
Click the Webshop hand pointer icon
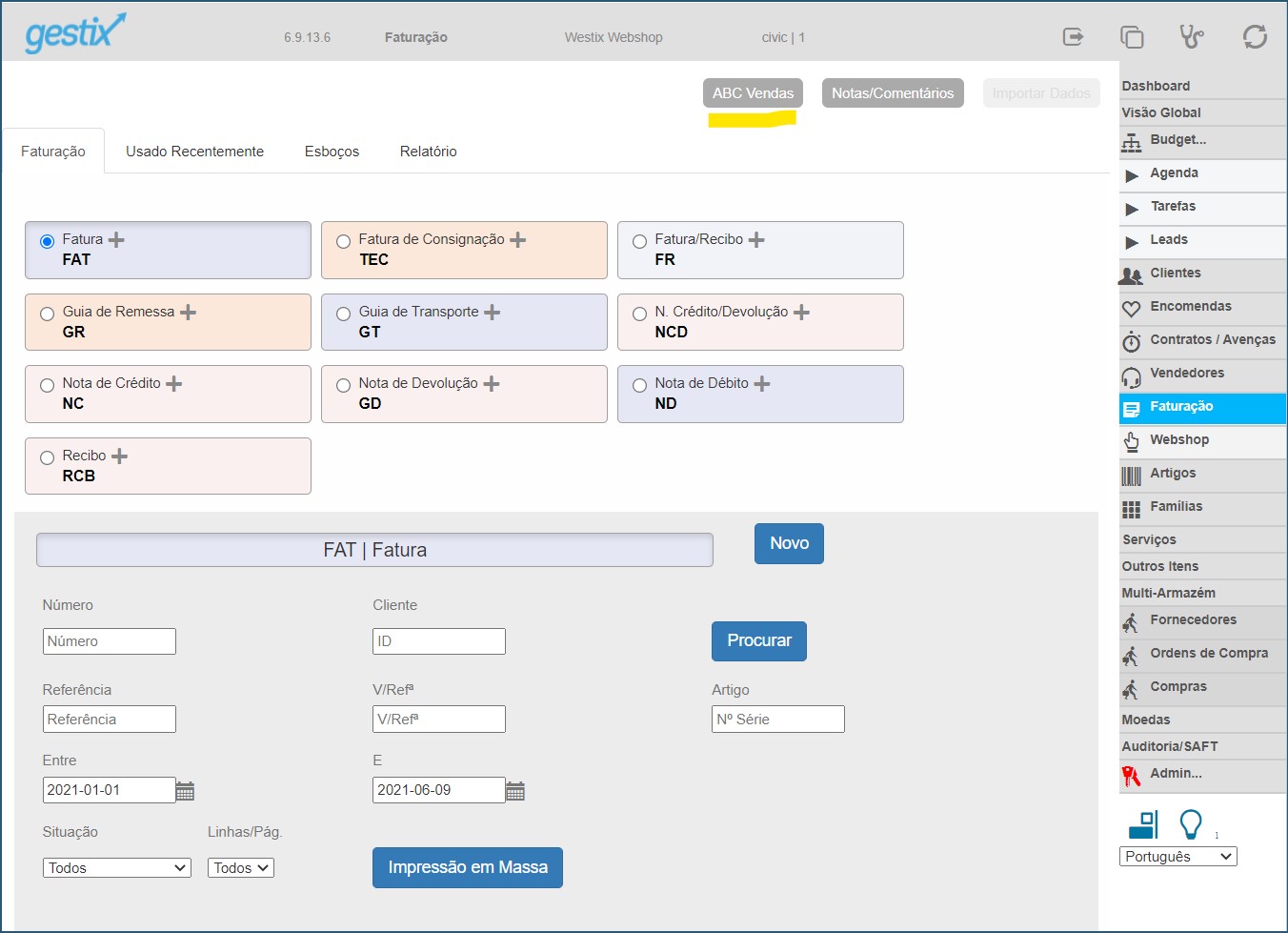point(1131,441)
